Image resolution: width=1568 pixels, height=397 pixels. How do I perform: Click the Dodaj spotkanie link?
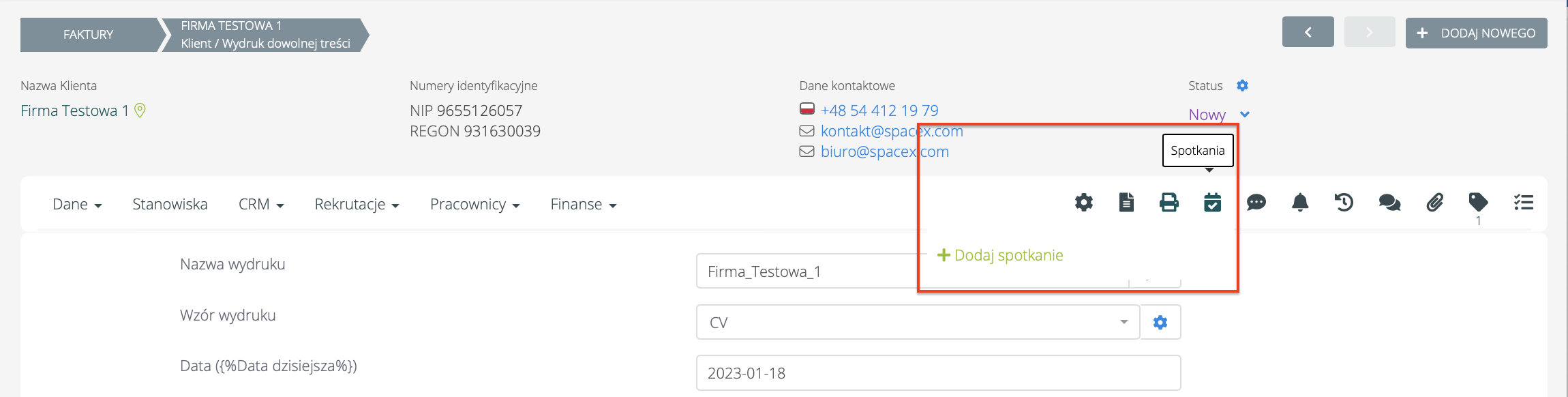point(1001,255)
